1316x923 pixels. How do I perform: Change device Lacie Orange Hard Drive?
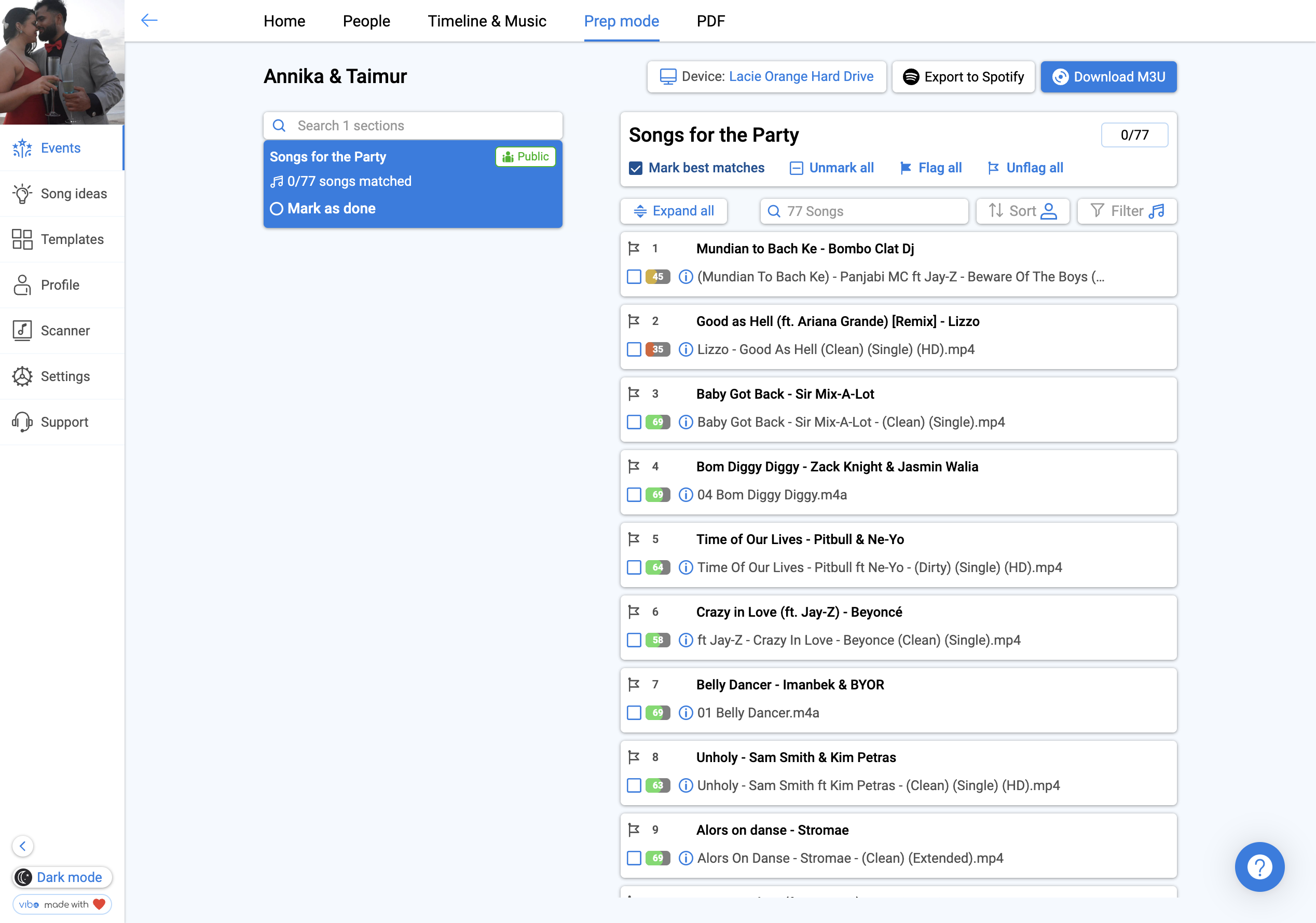click(x=766, y=77)
